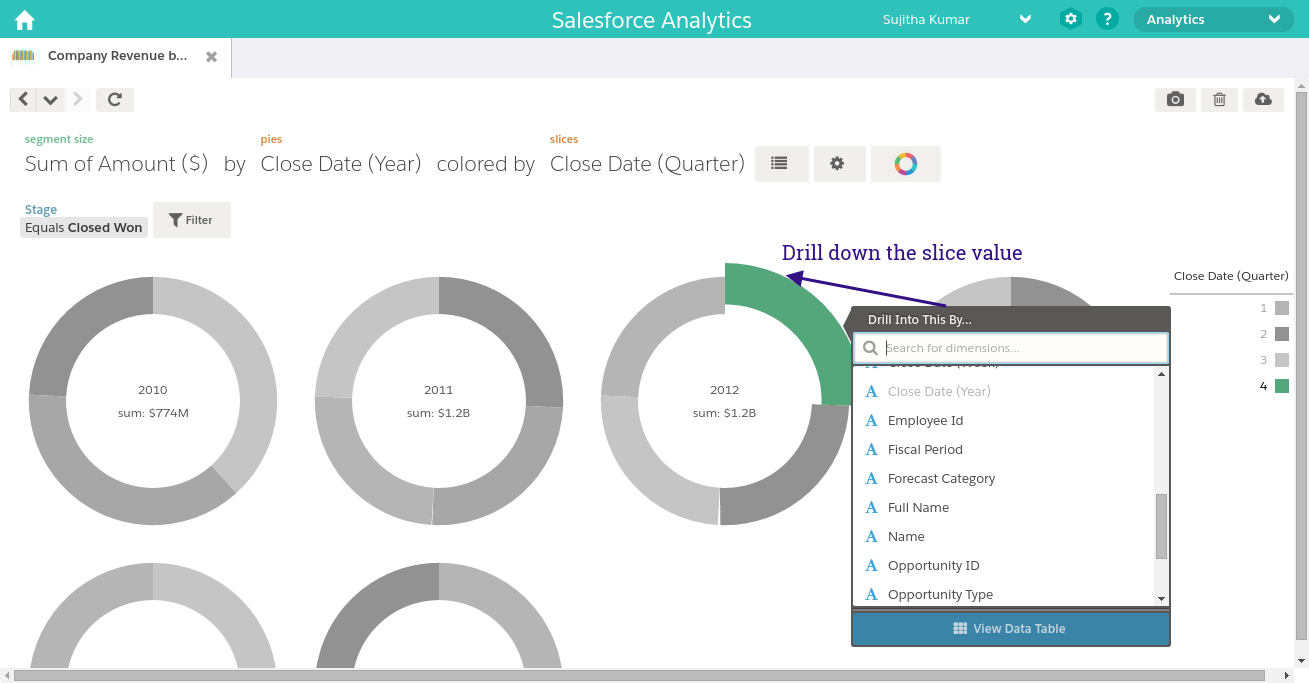Open the settings gear in the header bar
This screenshot has width=1309, height=683.
click(1070, 19)
